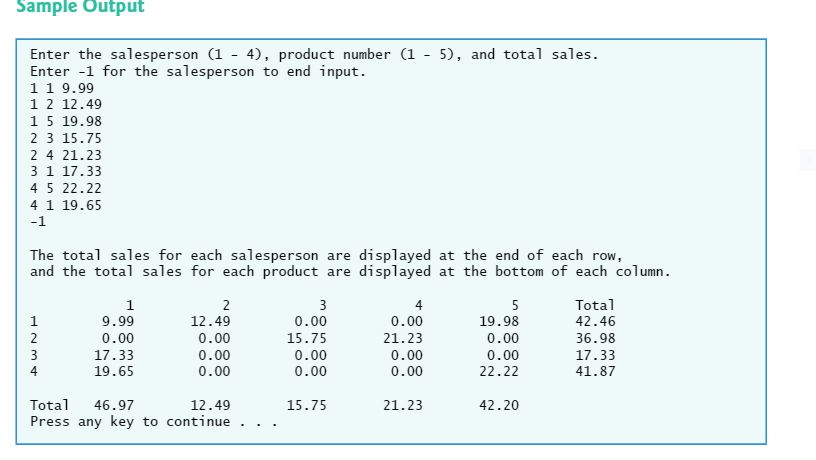Click the input line '1 1 9.99'

pos(62,88)
